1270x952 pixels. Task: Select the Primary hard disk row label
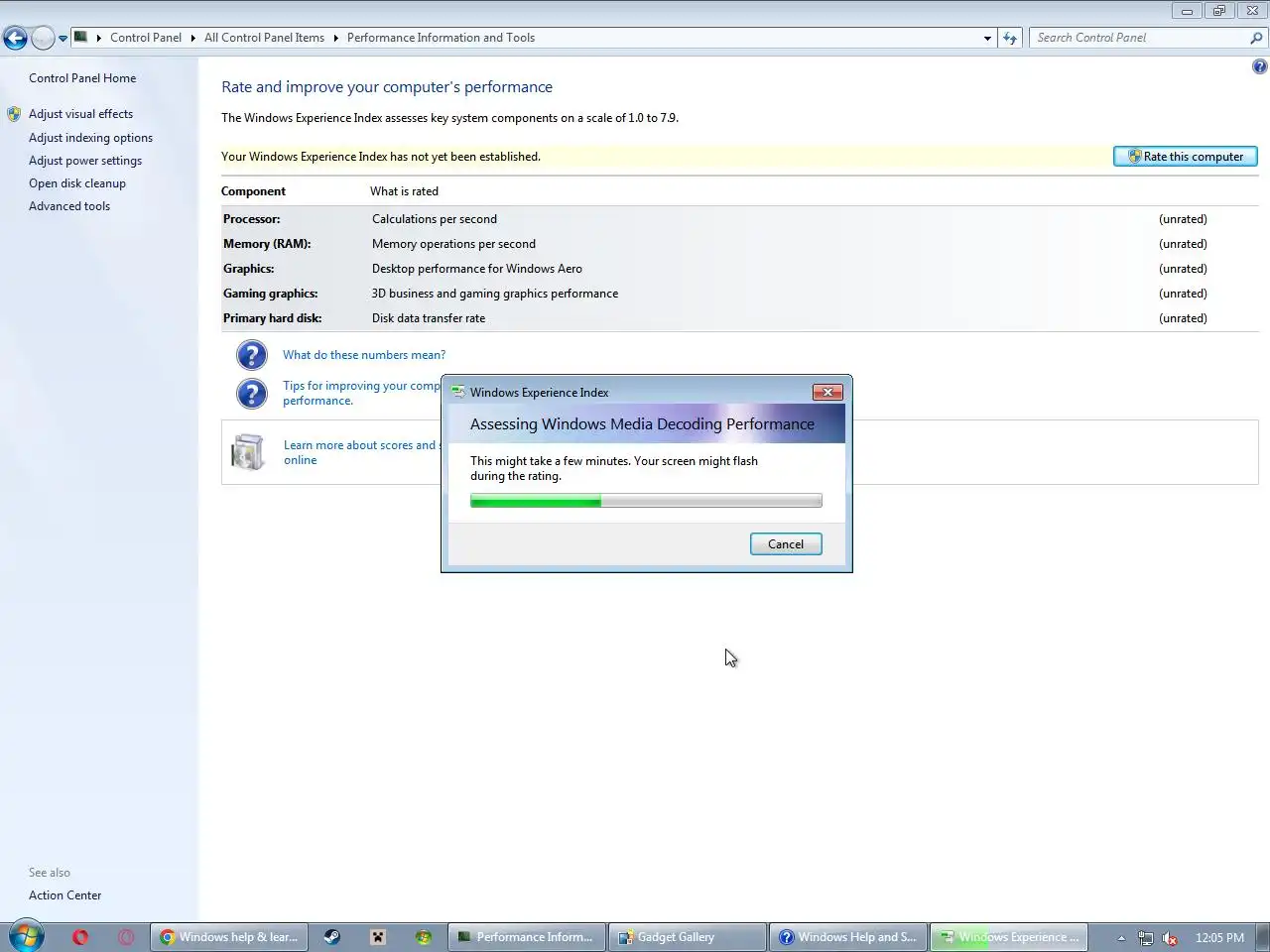tap(272, 318)
